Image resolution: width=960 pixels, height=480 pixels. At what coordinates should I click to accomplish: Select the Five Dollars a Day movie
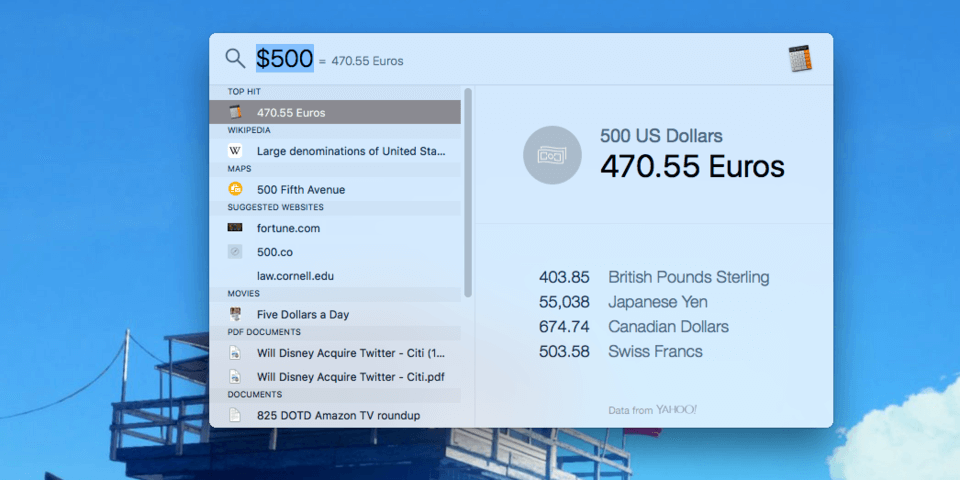click(x=335, y=315)
